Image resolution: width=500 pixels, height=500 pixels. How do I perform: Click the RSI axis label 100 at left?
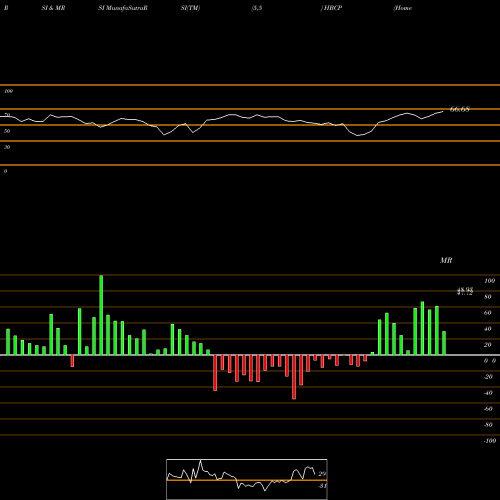[x=8, y=91]
